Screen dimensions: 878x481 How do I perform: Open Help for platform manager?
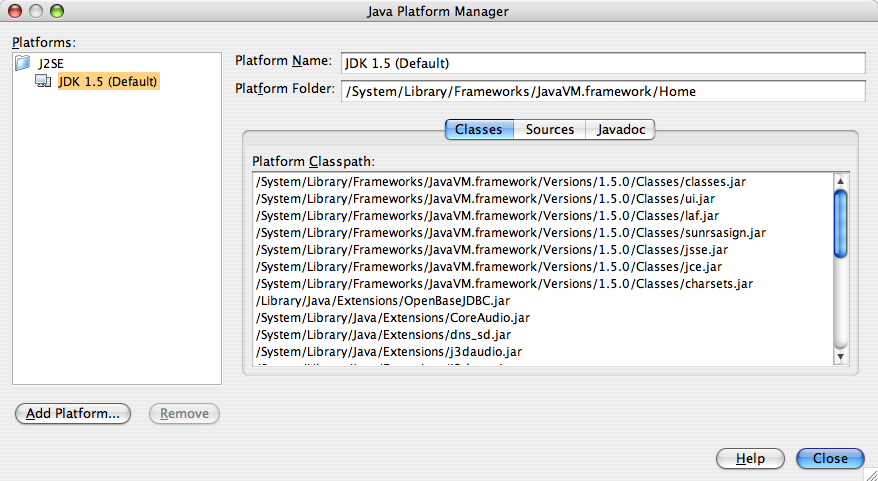click(x=750, y=458)
